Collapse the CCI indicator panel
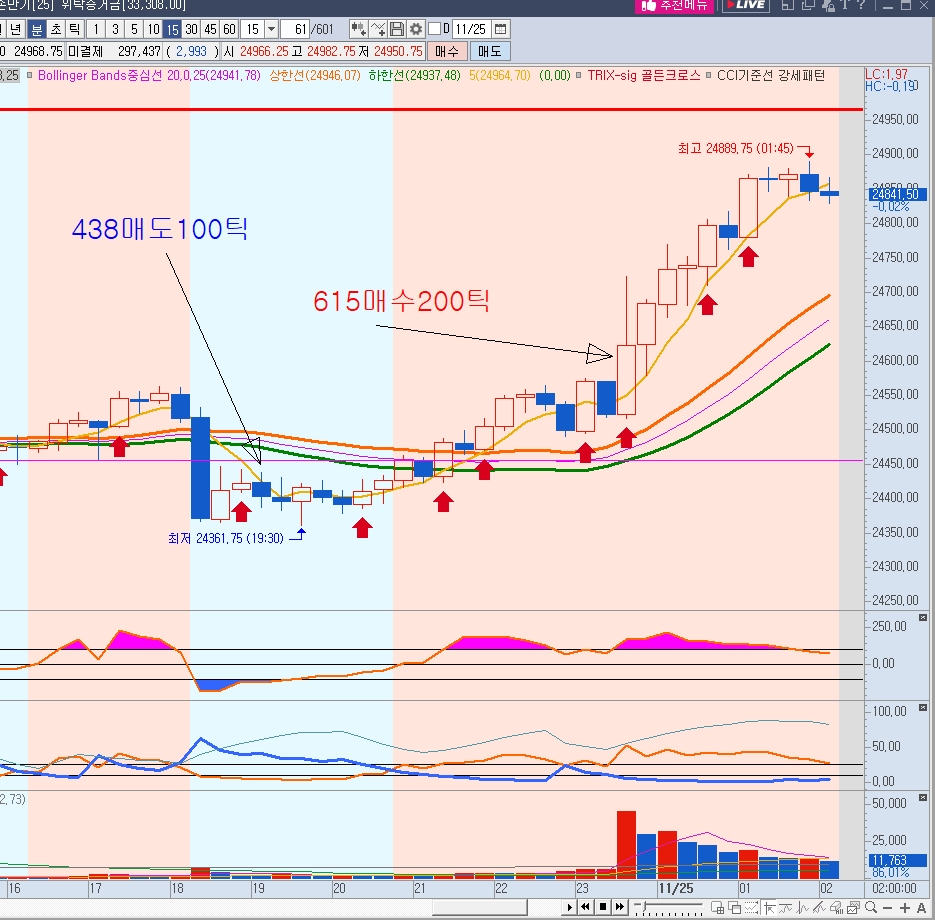Screen dimensions: 935x920 (x=922, y=618)
